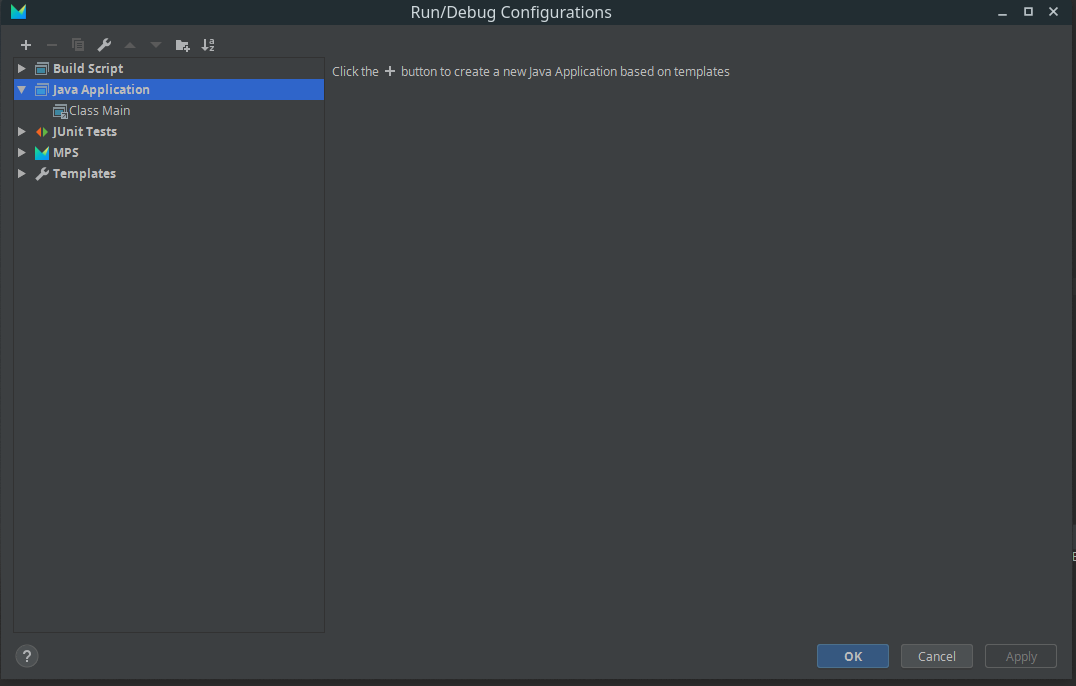This screenshot has width=1076, height=686.
Task: Select the Class Main configuration
Action: 99,111
